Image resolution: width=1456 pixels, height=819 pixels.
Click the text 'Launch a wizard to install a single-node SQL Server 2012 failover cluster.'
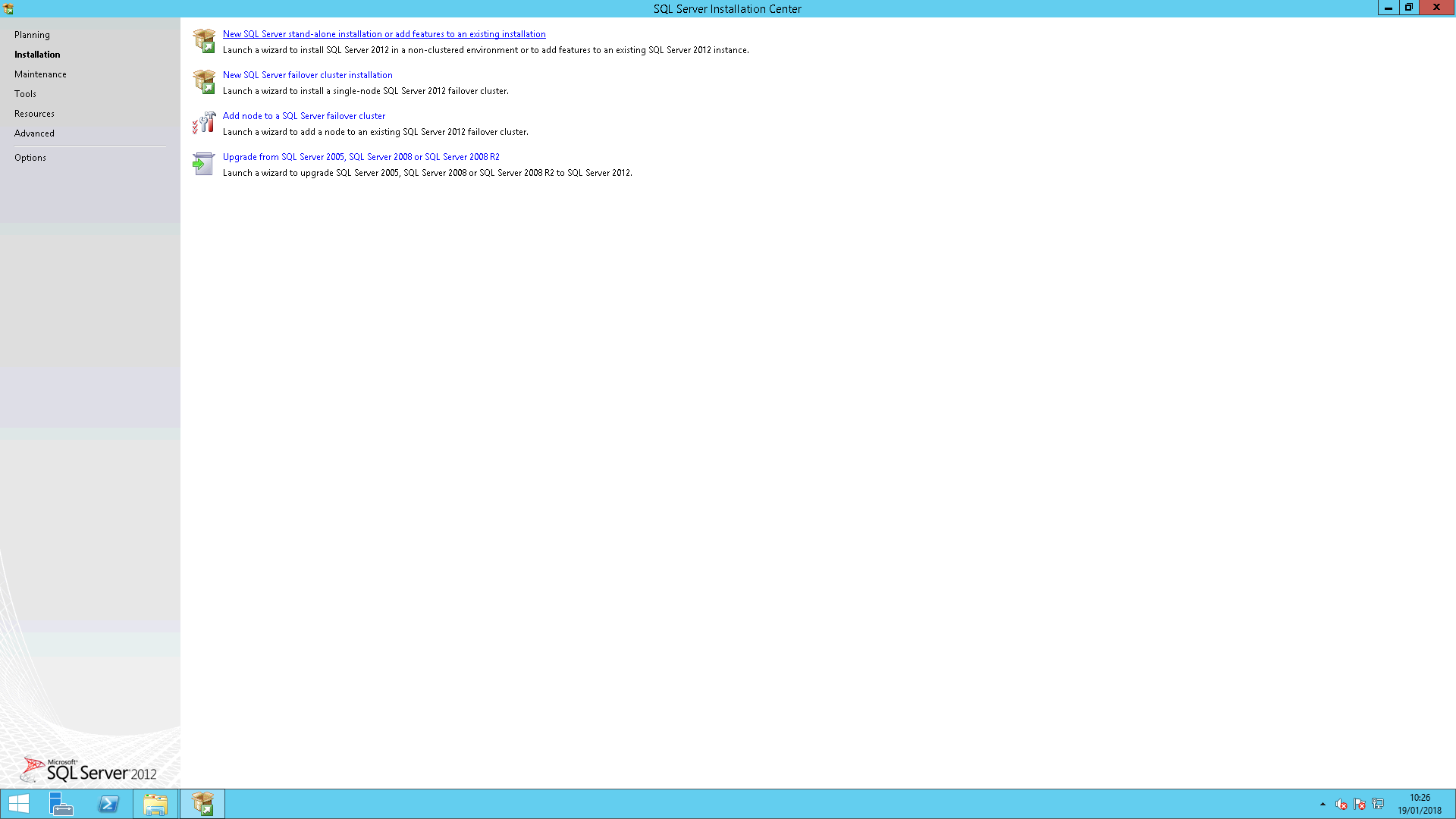click(x=366, y=91)
